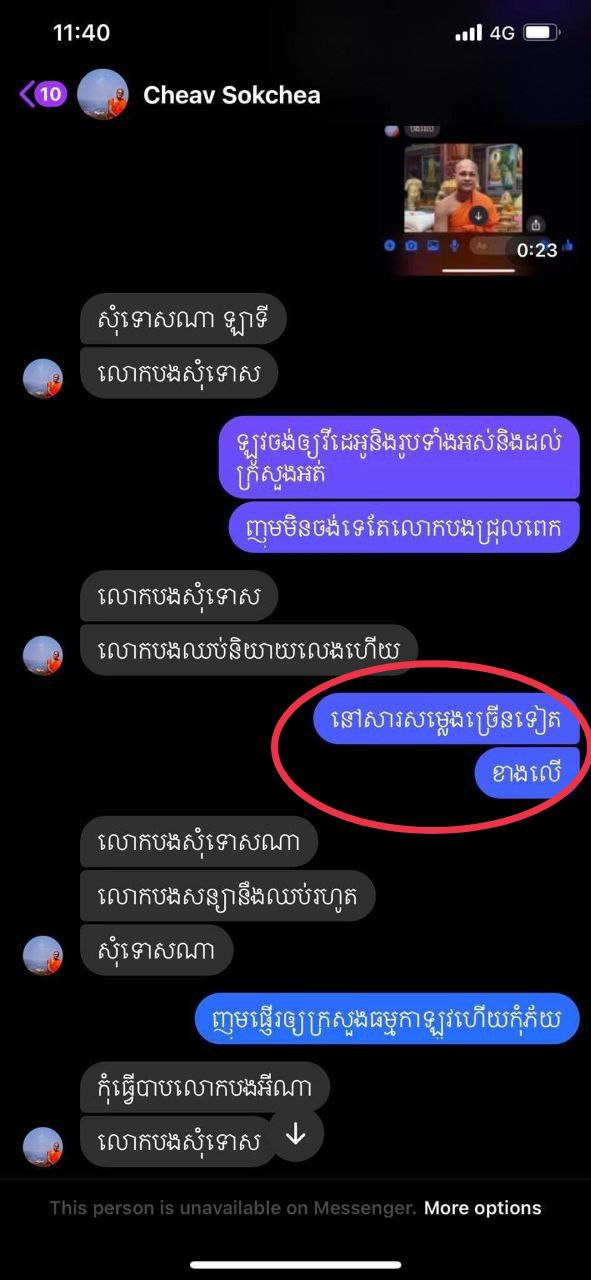Tap the 11:40 clock in status bar
The height and width of the screenshot is (1280, 591).
(81, 32)
